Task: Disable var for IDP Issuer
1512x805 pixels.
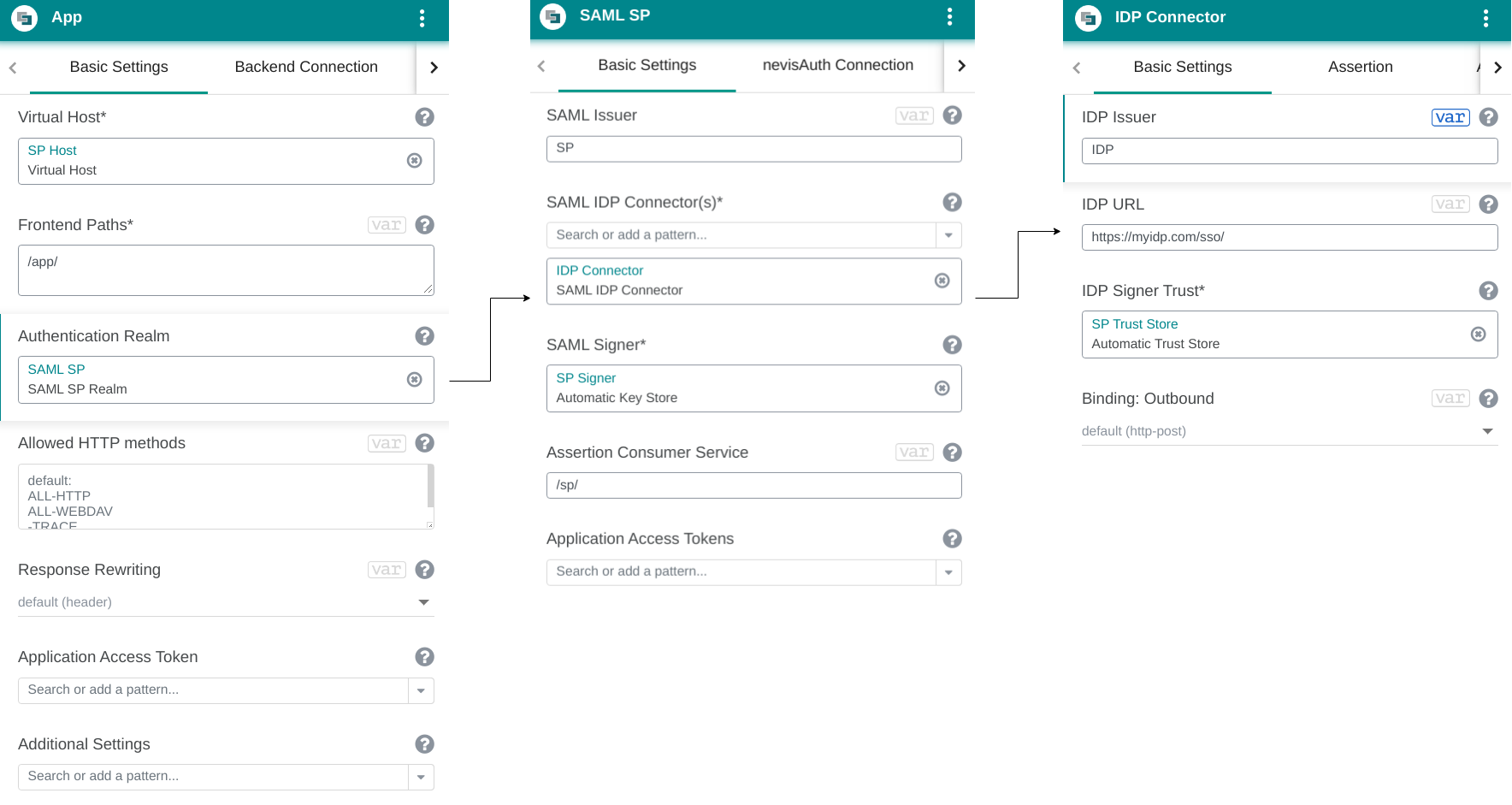Action: click(x=1450, y=117)
